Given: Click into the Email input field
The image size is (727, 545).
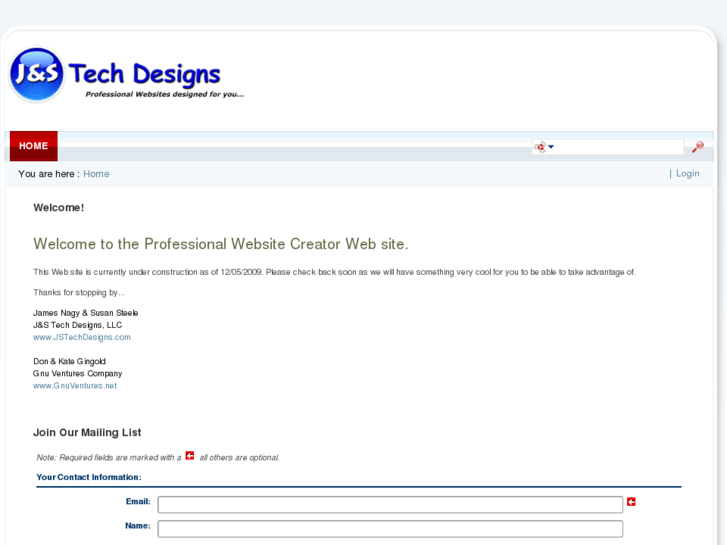Looking at the screenshot, I should point(390,505).
